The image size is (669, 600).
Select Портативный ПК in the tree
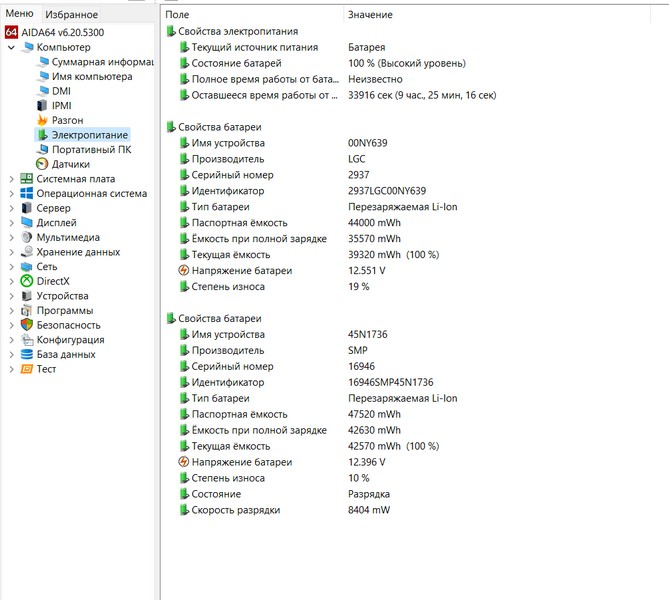(91, 149)
